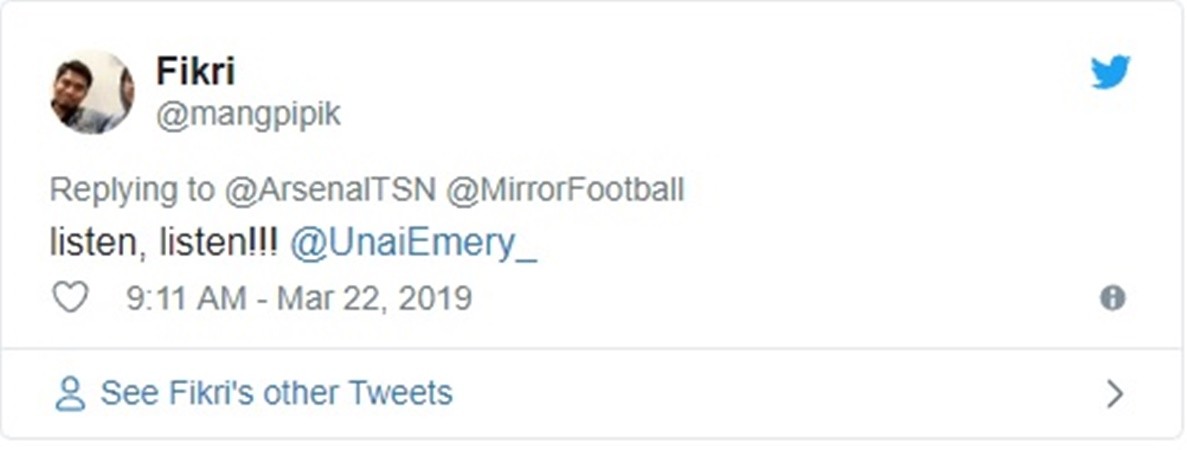Click the Mar 22, 2019 date
Viewport: 1187px width, 450px height.
pos(372,298)
